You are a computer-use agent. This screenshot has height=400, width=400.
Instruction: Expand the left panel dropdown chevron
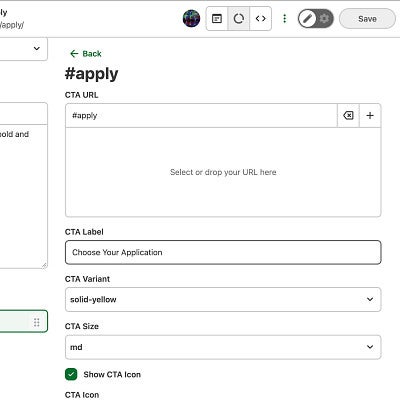pyautogui.click(x=37, y=49)
